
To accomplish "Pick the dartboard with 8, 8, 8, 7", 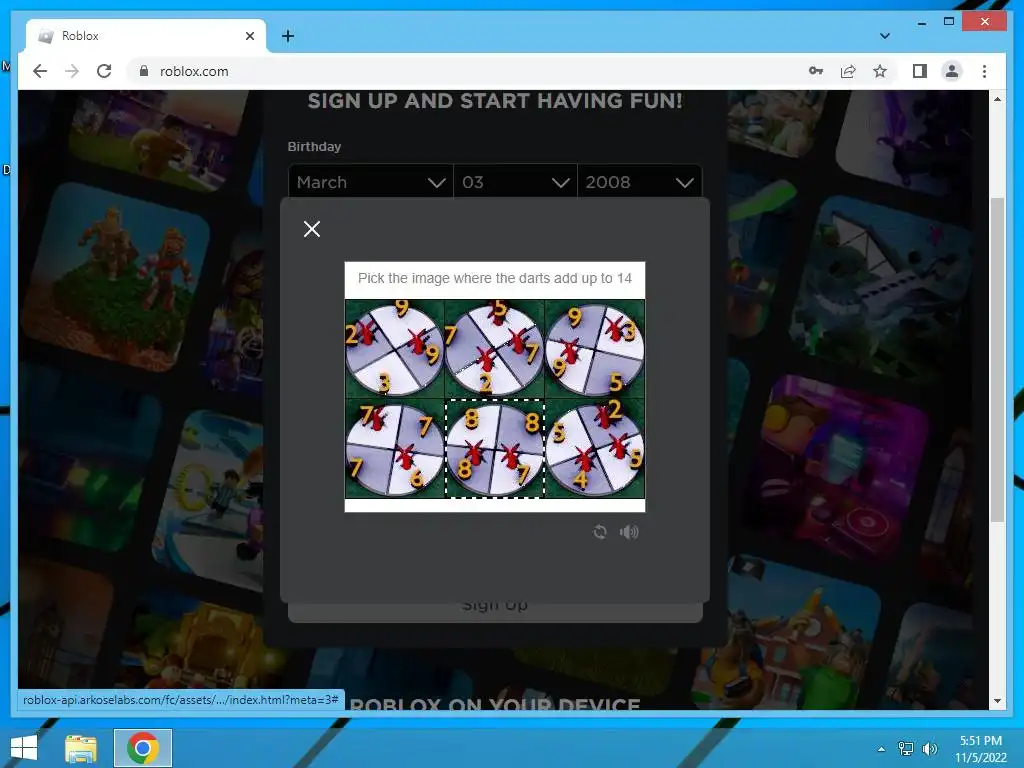I will (x=494, y=449).
